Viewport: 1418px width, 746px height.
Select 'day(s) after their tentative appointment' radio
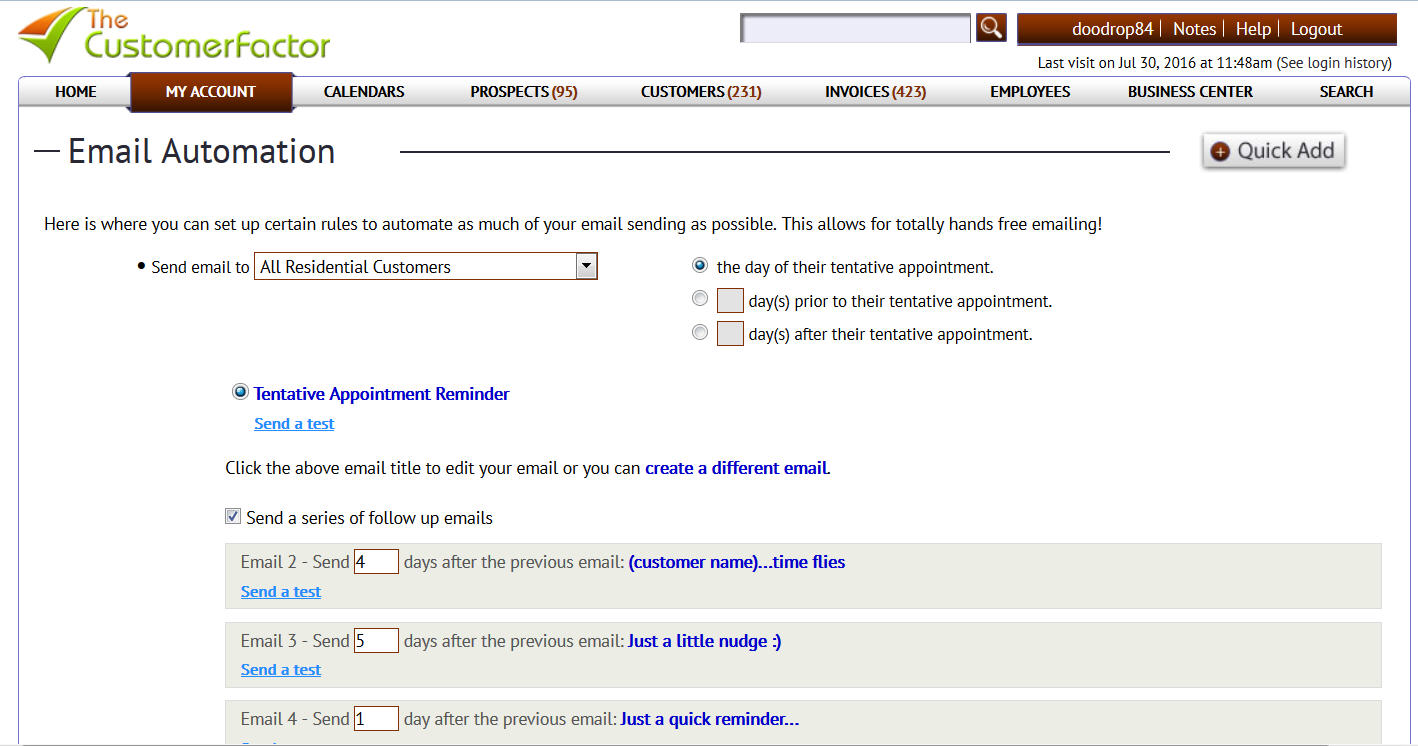tap(700, 333)
